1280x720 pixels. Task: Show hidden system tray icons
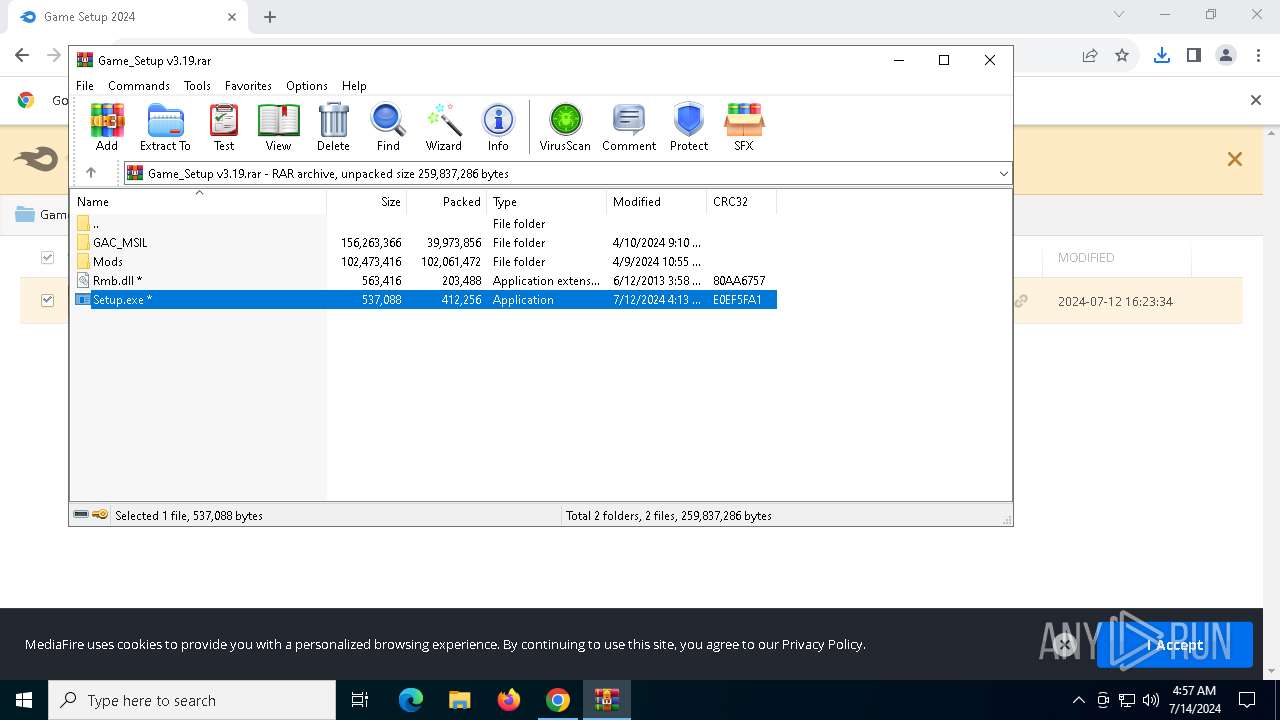tap(1078, 700)
